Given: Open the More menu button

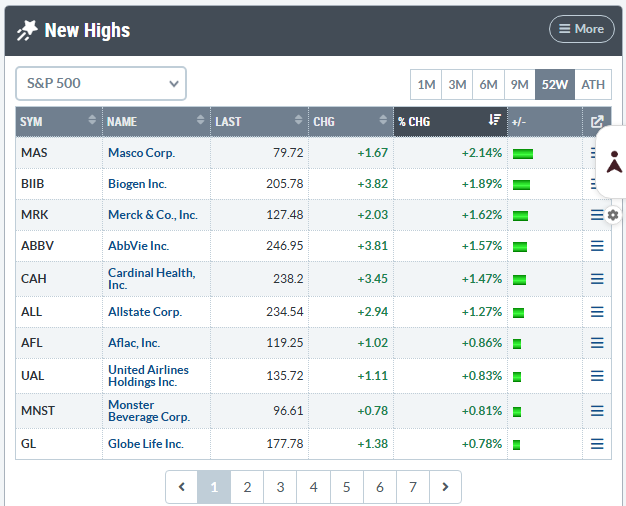Looking at the screenshot, I should coord(582,29).
